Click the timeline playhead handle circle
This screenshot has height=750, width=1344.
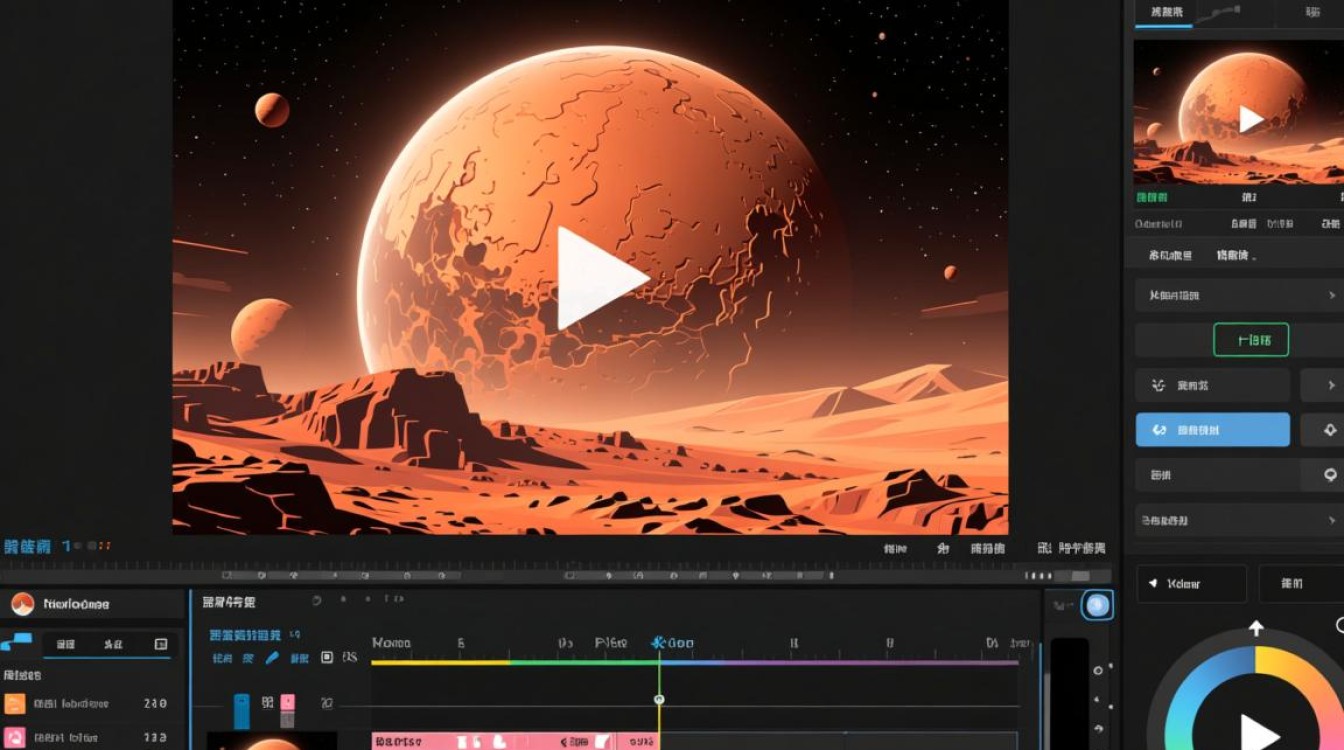point(659,700)
